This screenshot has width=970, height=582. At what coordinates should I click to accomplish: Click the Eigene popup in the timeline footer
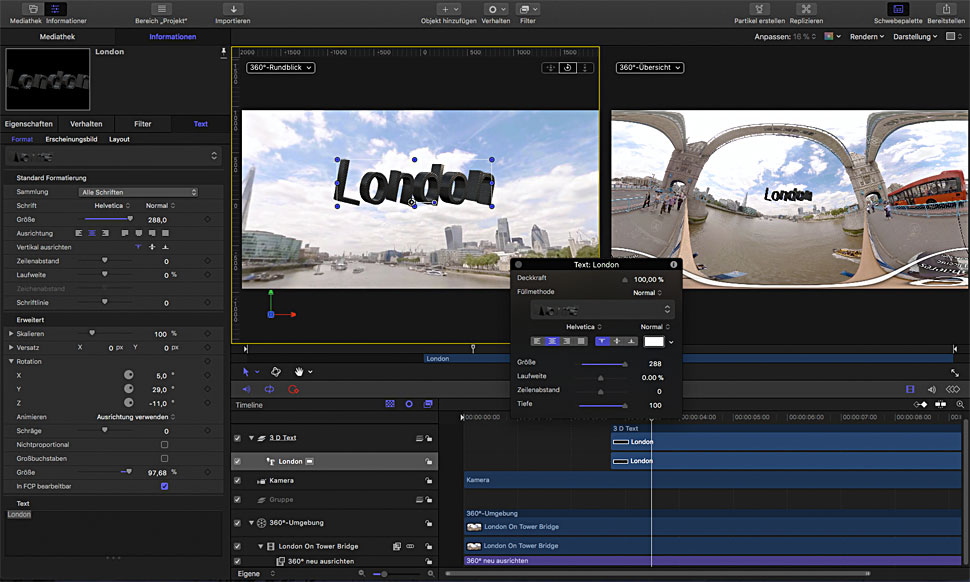255,574
